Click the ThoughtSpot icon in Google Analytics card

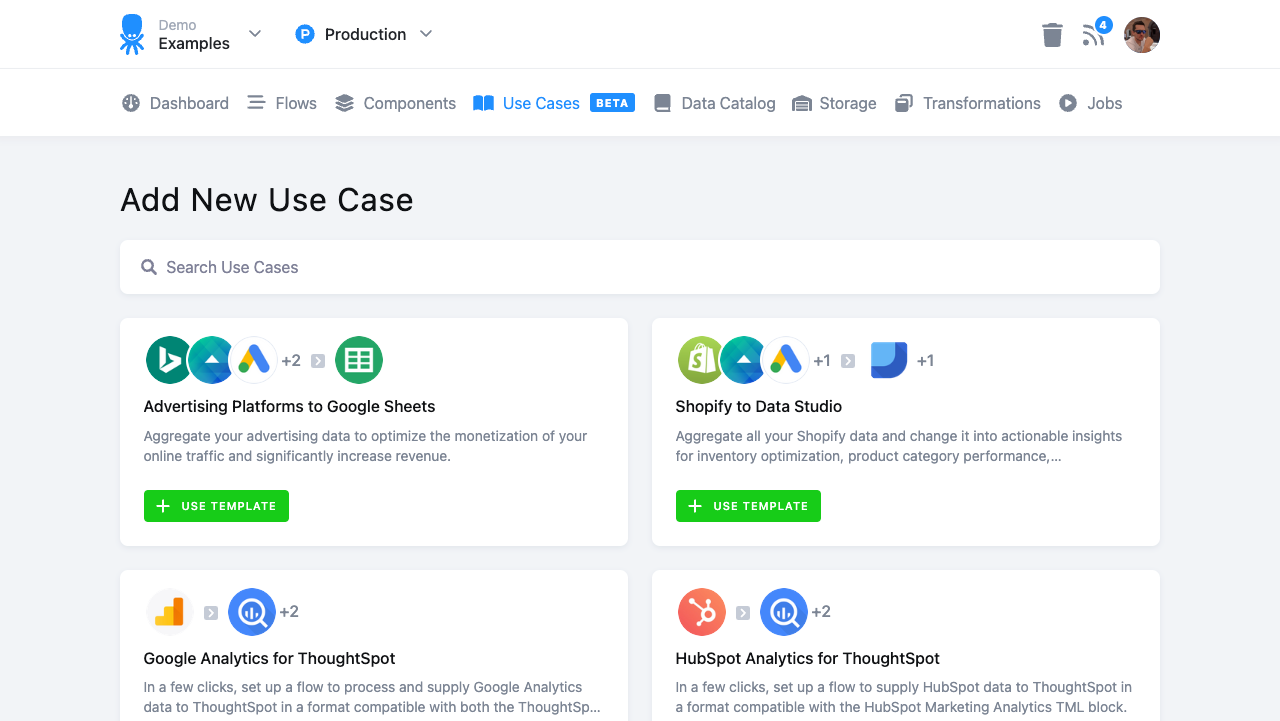(x=252, y=612)
